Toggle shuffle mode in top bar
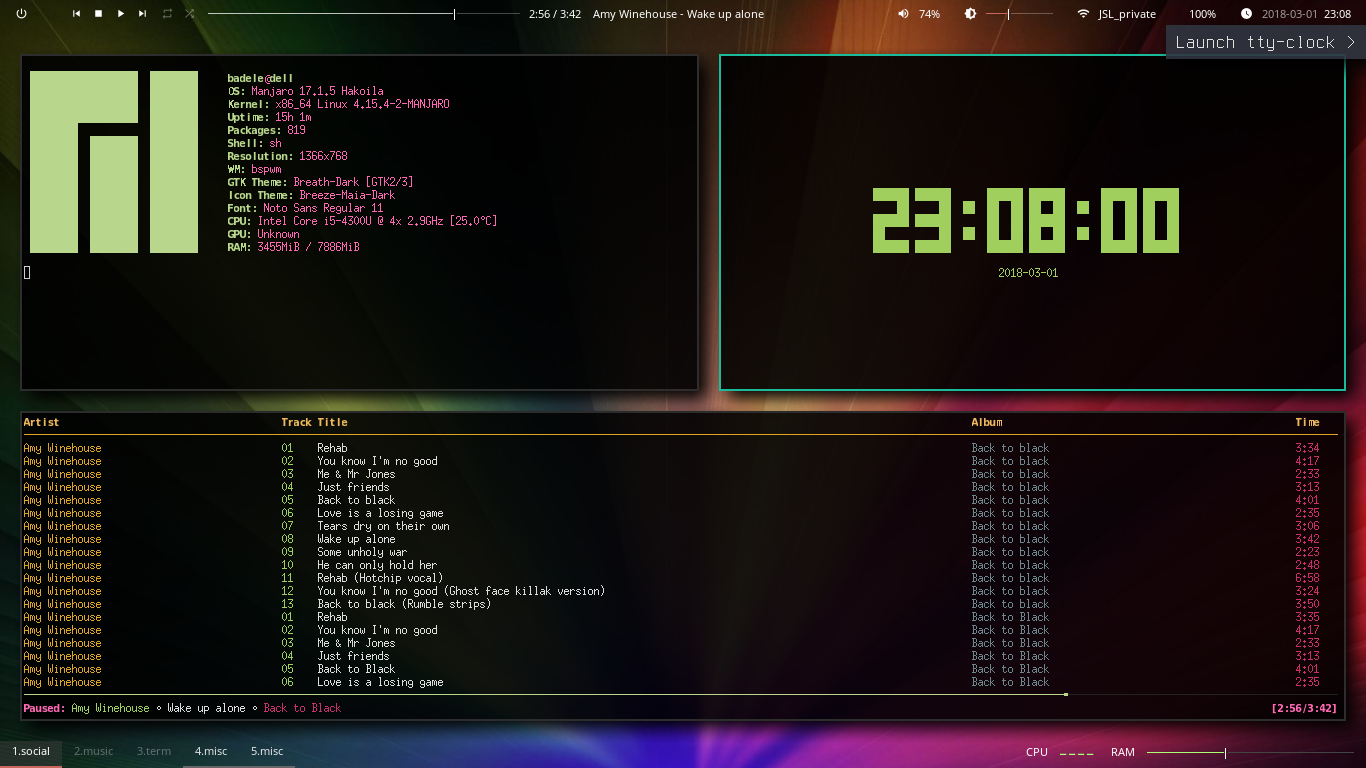This screenshot has width=1366, height=768. [x=190, y=14]
